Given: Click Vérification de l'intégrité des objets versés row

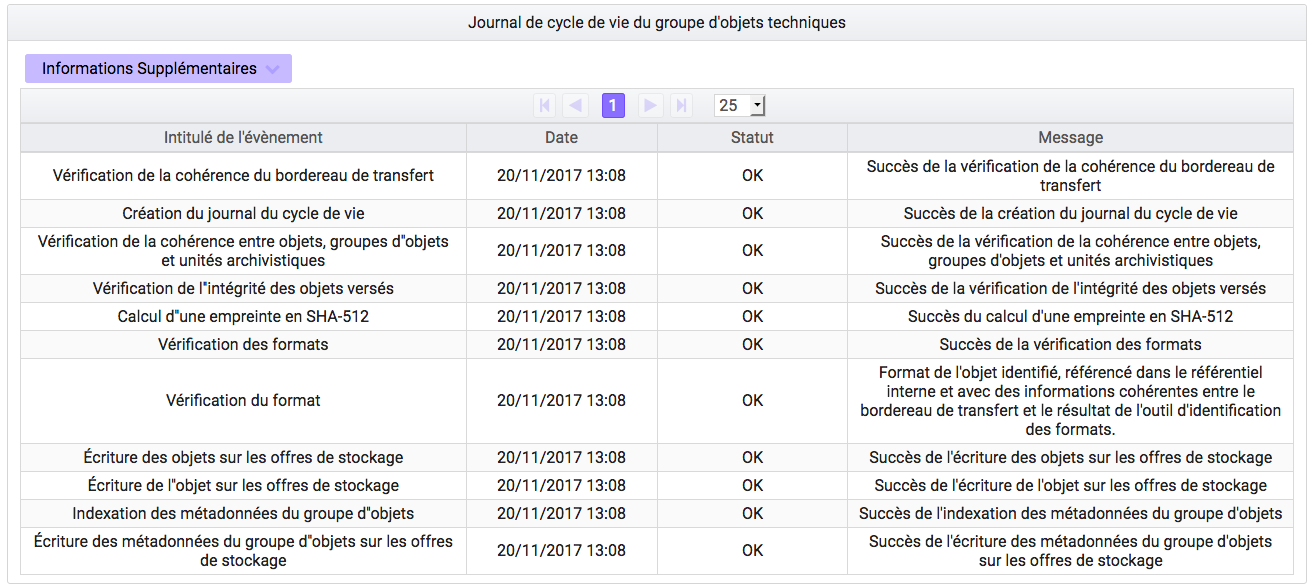Looking at the screenshot, I should 657,288.
